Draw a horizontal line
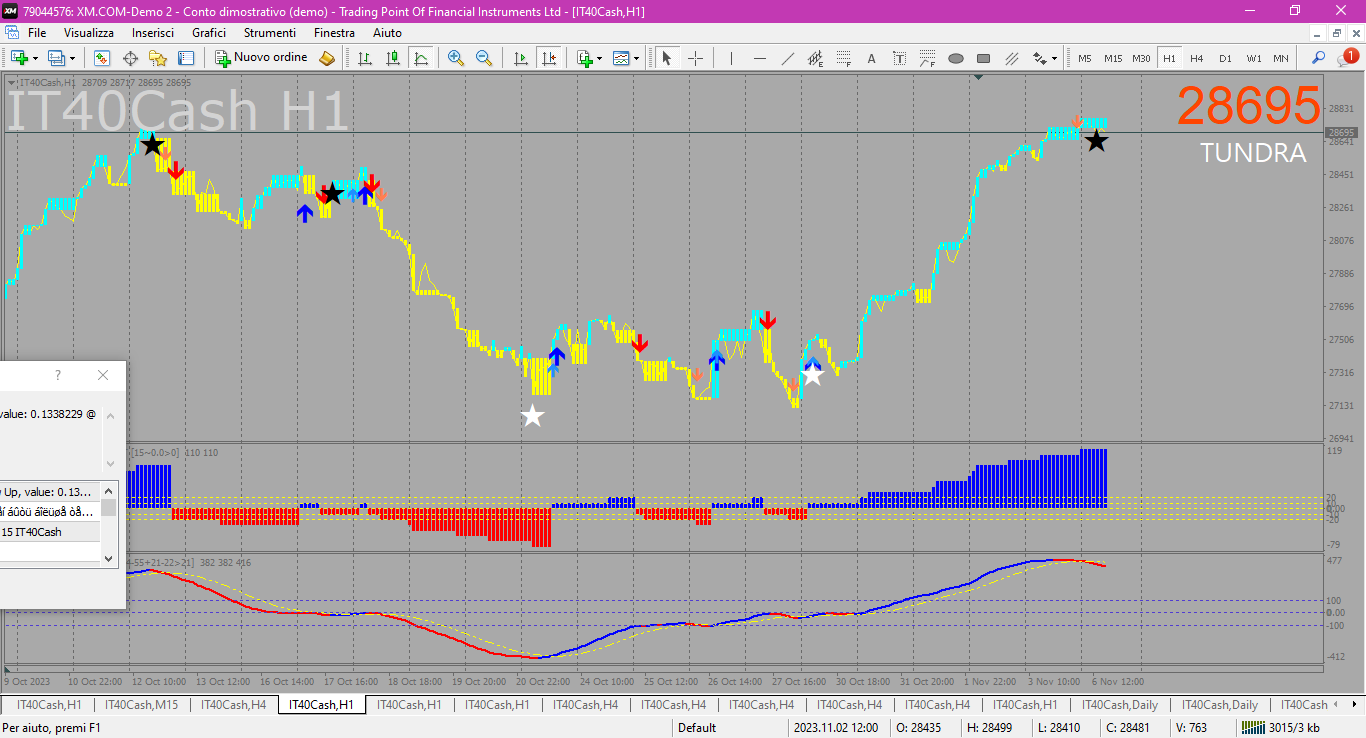The height and width of the screenshot is (738, 1366). [x=759, y=58]
